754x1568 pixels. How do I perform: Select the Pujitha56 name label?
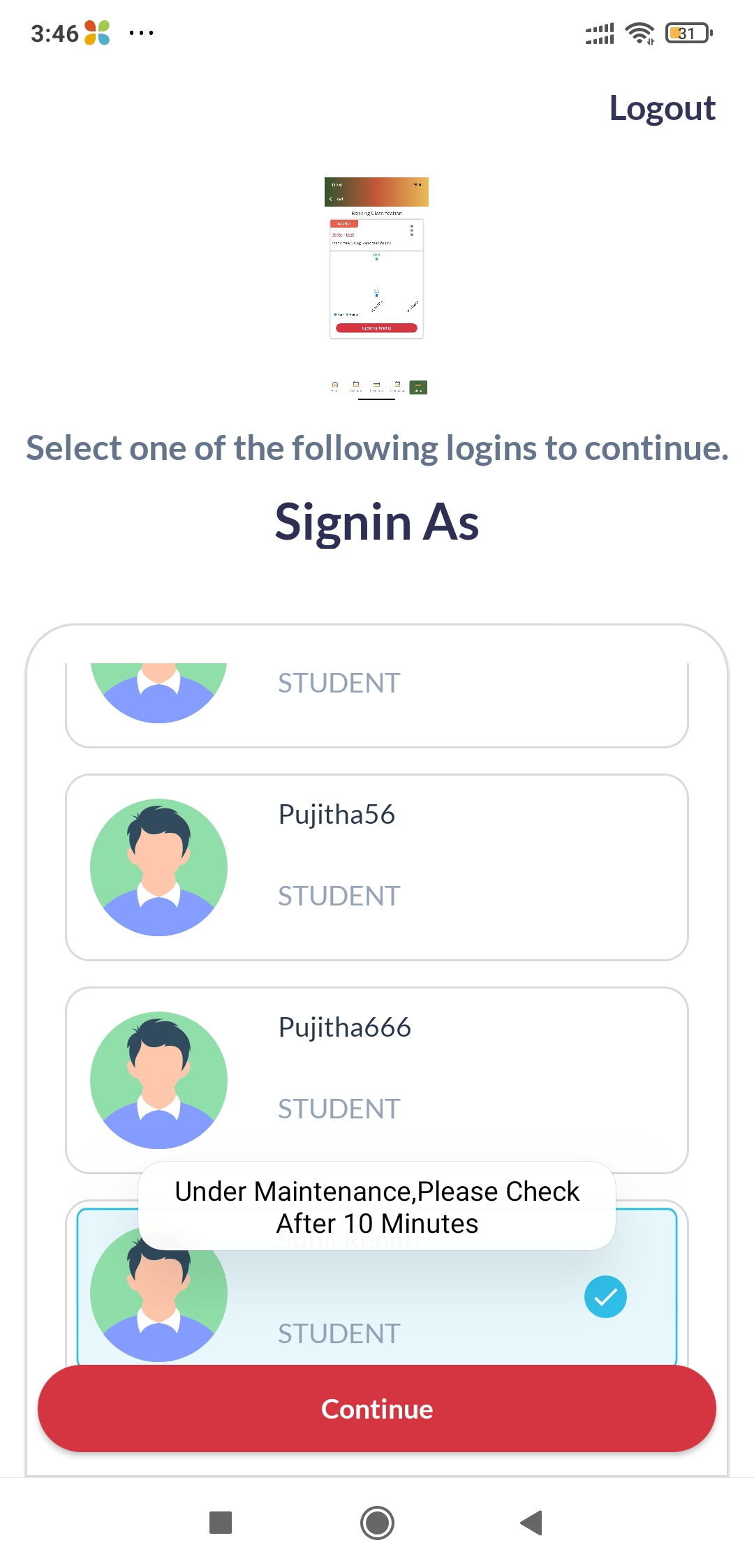coord(337,815)
